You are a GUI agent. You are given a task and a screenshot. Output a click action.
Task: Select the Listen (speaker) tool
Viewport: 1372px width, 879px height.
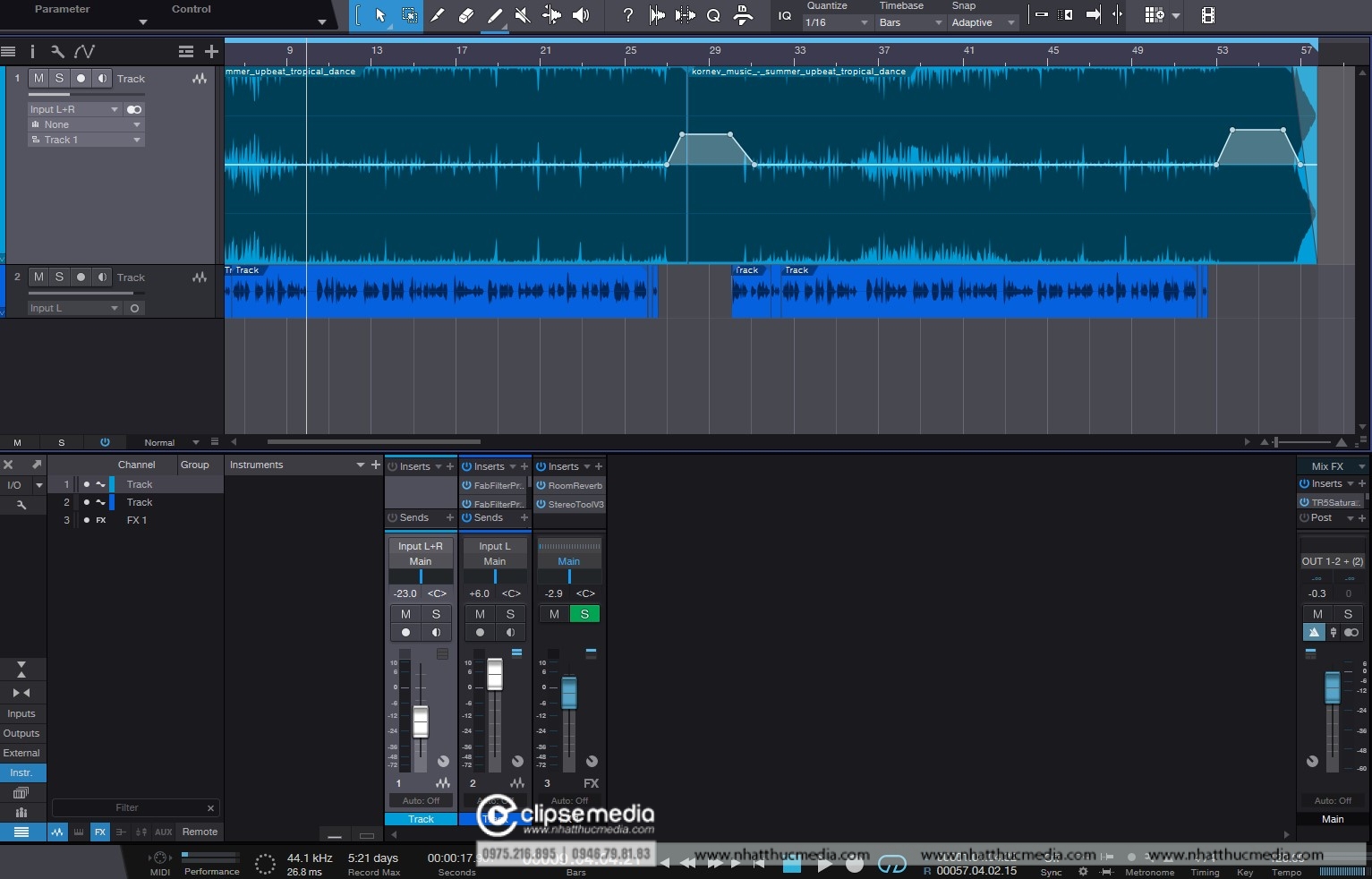click(x=581, y=15)
